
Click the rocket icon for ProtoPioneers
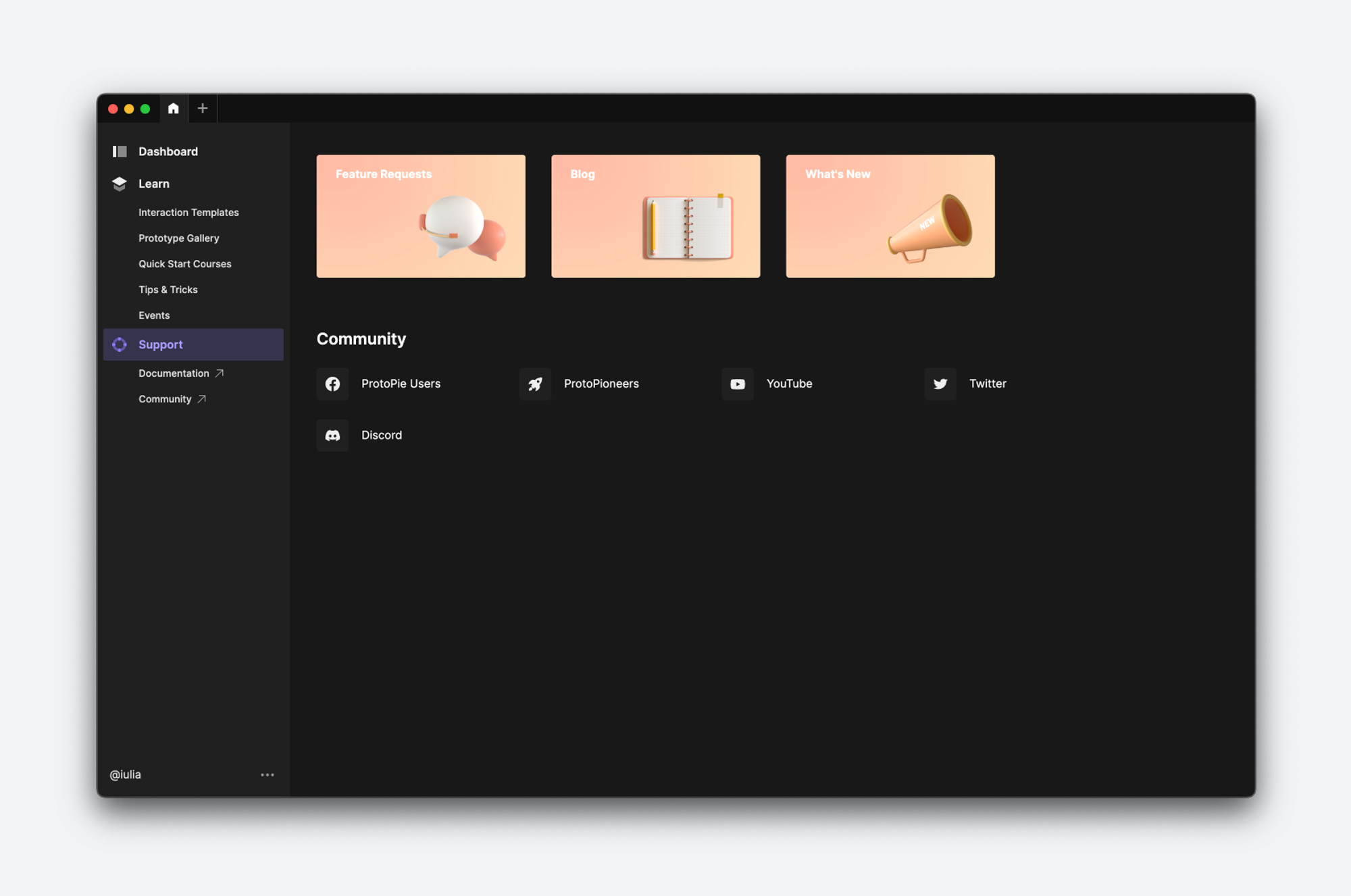[535, 384]
